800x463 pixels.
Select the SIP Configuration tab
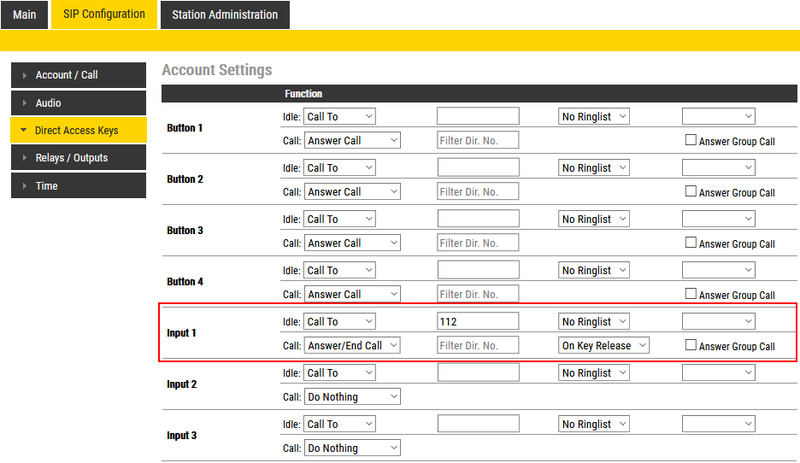click(x=104, y=14)
